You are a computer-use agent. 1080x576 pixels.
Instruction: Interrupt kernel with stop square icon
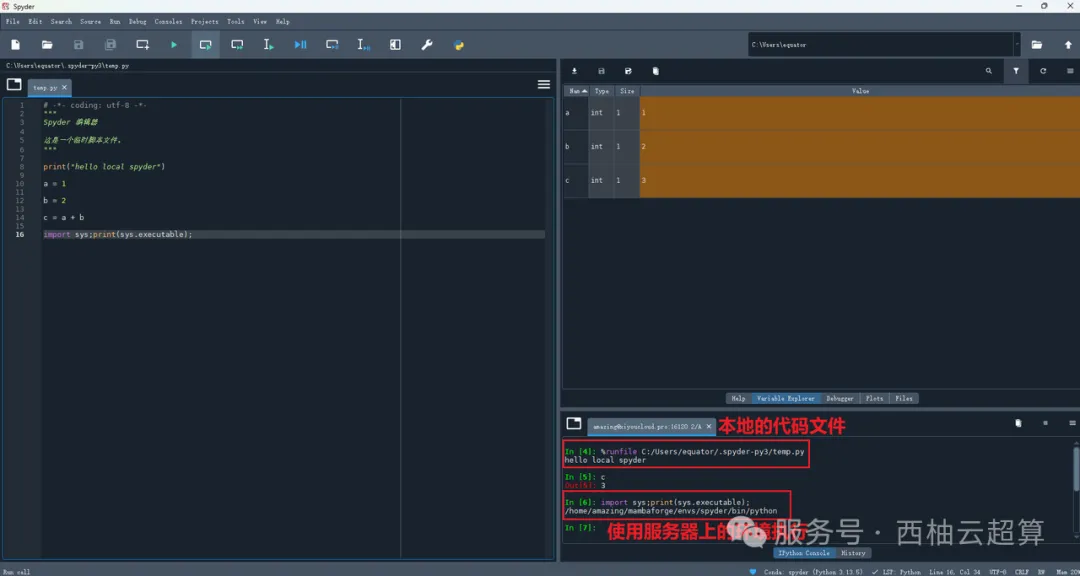pos(1045,423)
